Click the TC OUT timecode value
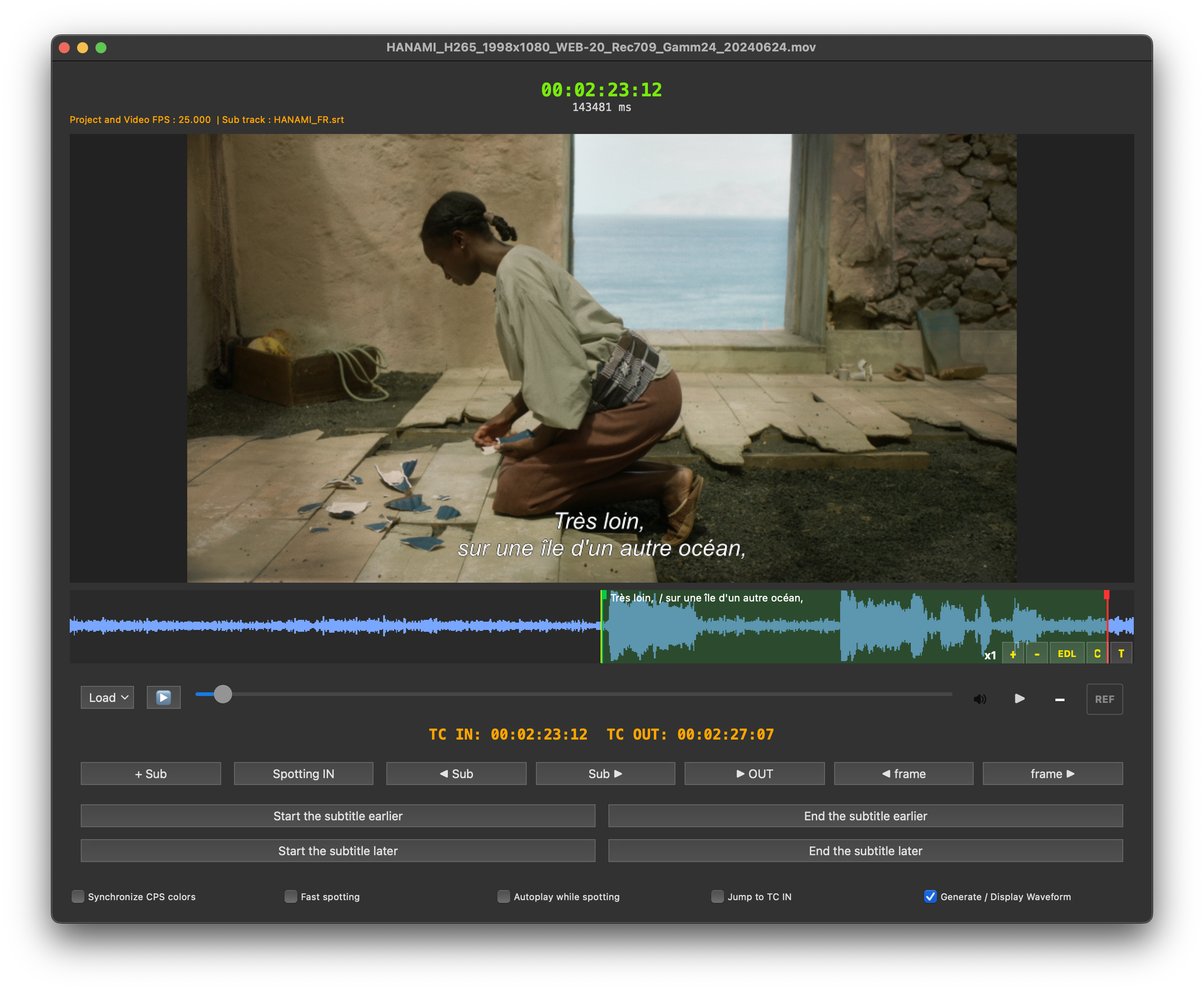The height and width of the screenshot is (991, 1204). [725, 735]
